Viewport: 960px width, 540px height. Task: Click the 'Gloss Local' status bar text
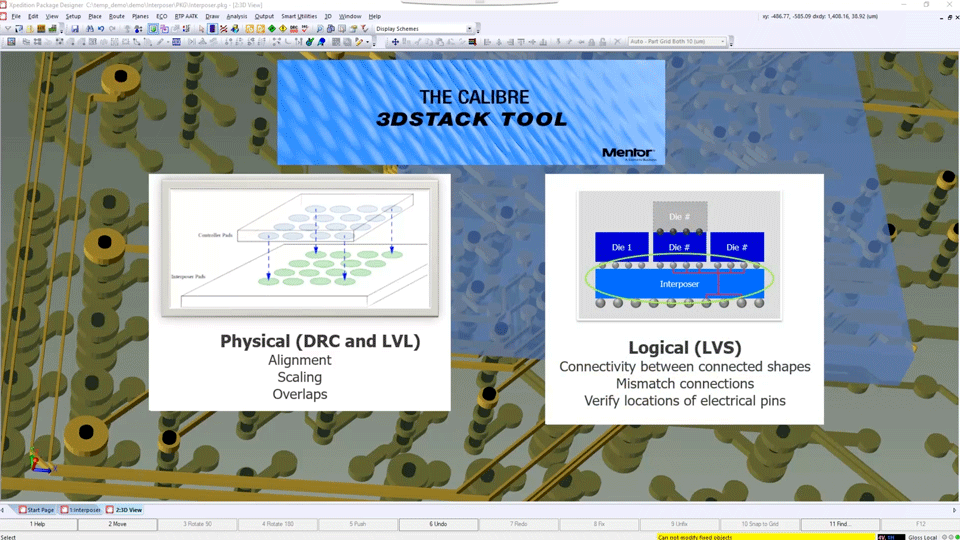[923, 537]
